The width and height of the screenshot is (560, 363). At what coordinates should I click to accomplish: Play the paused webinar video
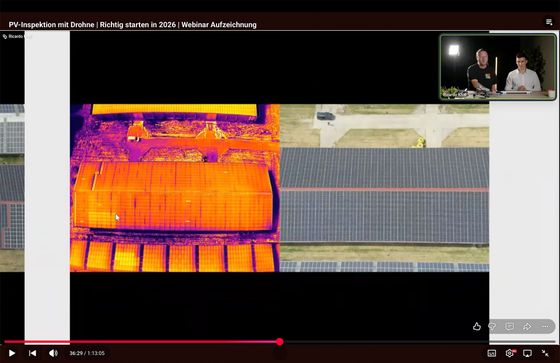pyautogui.click(x=11, y=353)
